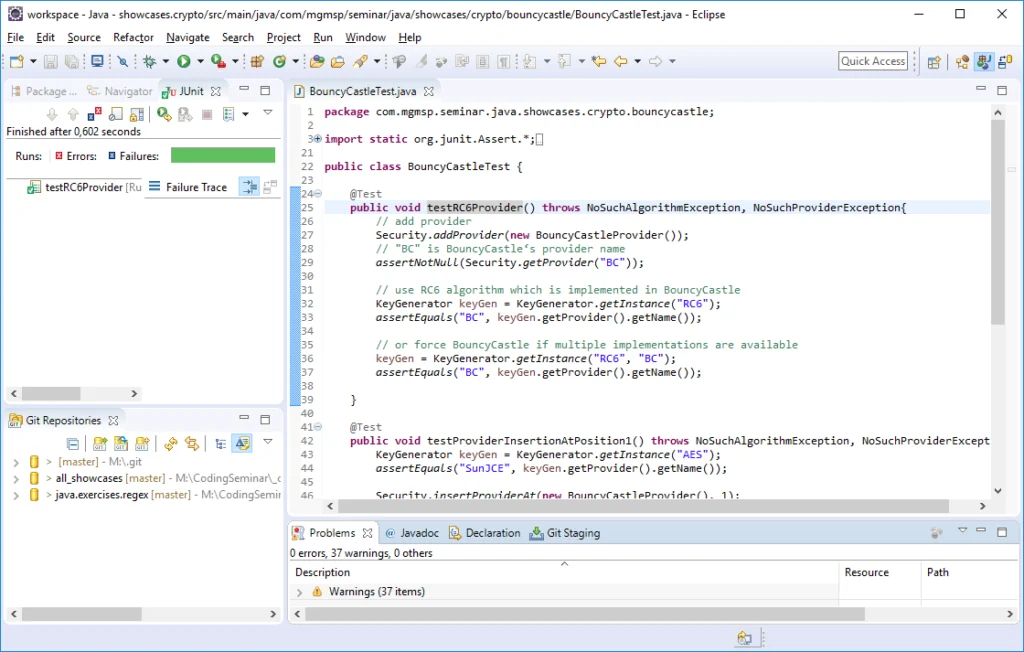Rerun the last JUnit test

coord(164,114)
